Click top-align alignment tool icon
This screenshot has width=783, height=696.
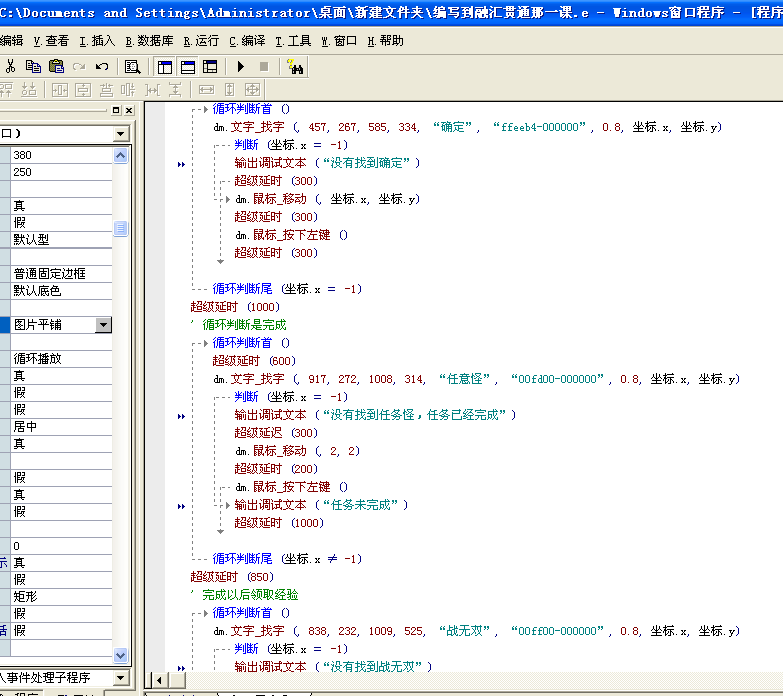coord(6,90)
